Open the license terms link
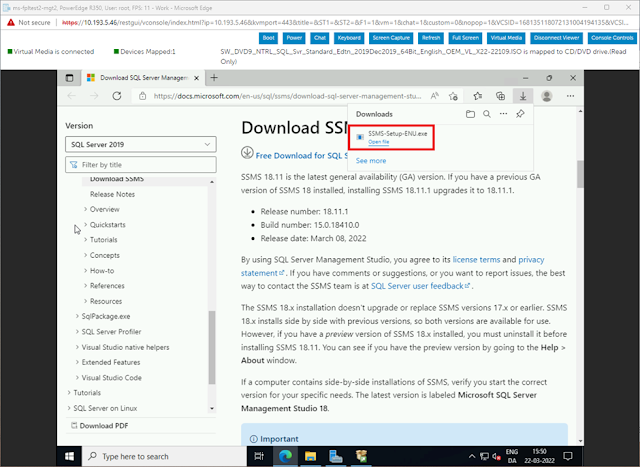The width and height of the screenshot is (640, 467). tap(476, 260)
